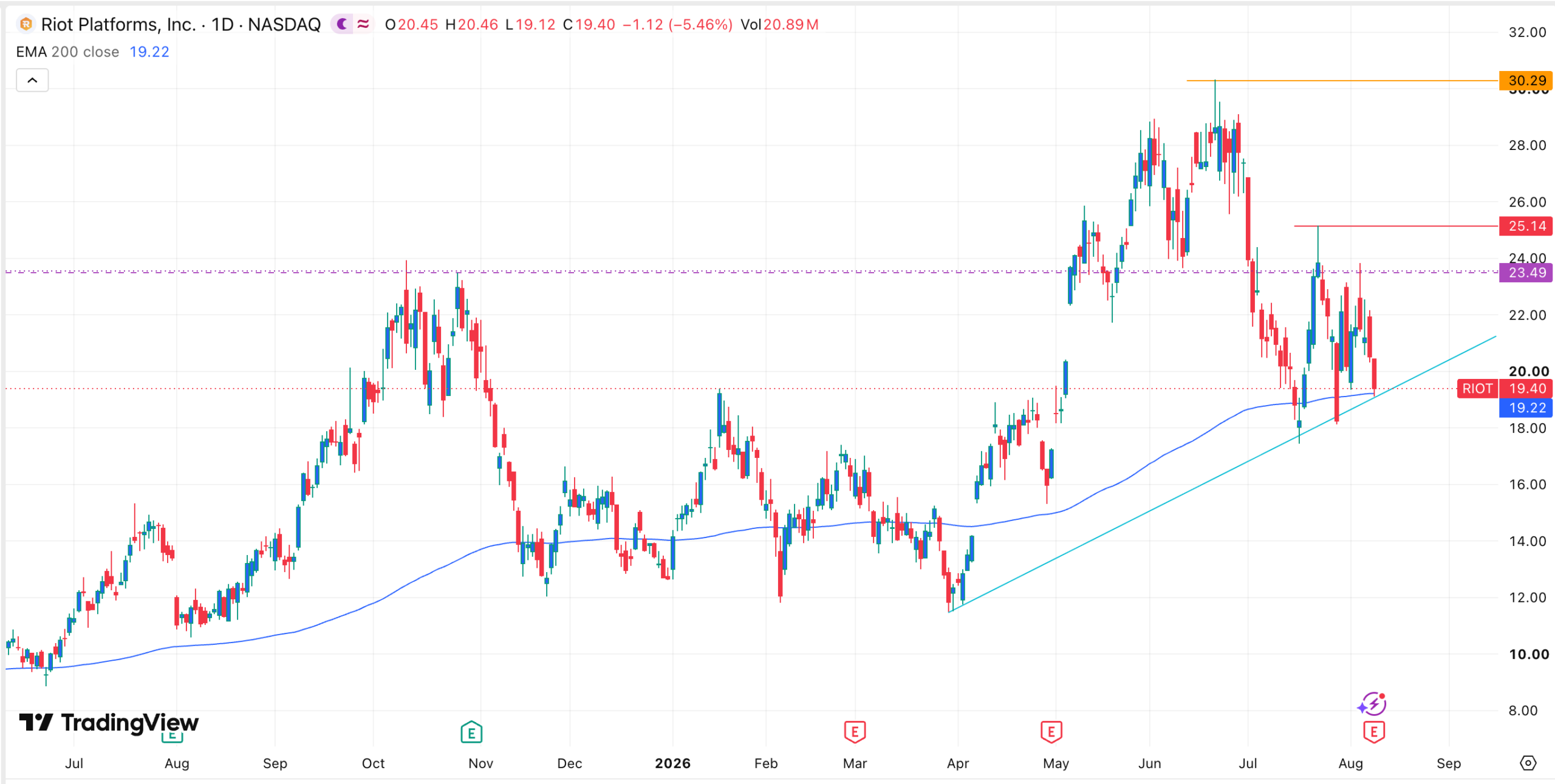Click the 12.00 price scale label
1555x784 pixels.
(1527, 597)
